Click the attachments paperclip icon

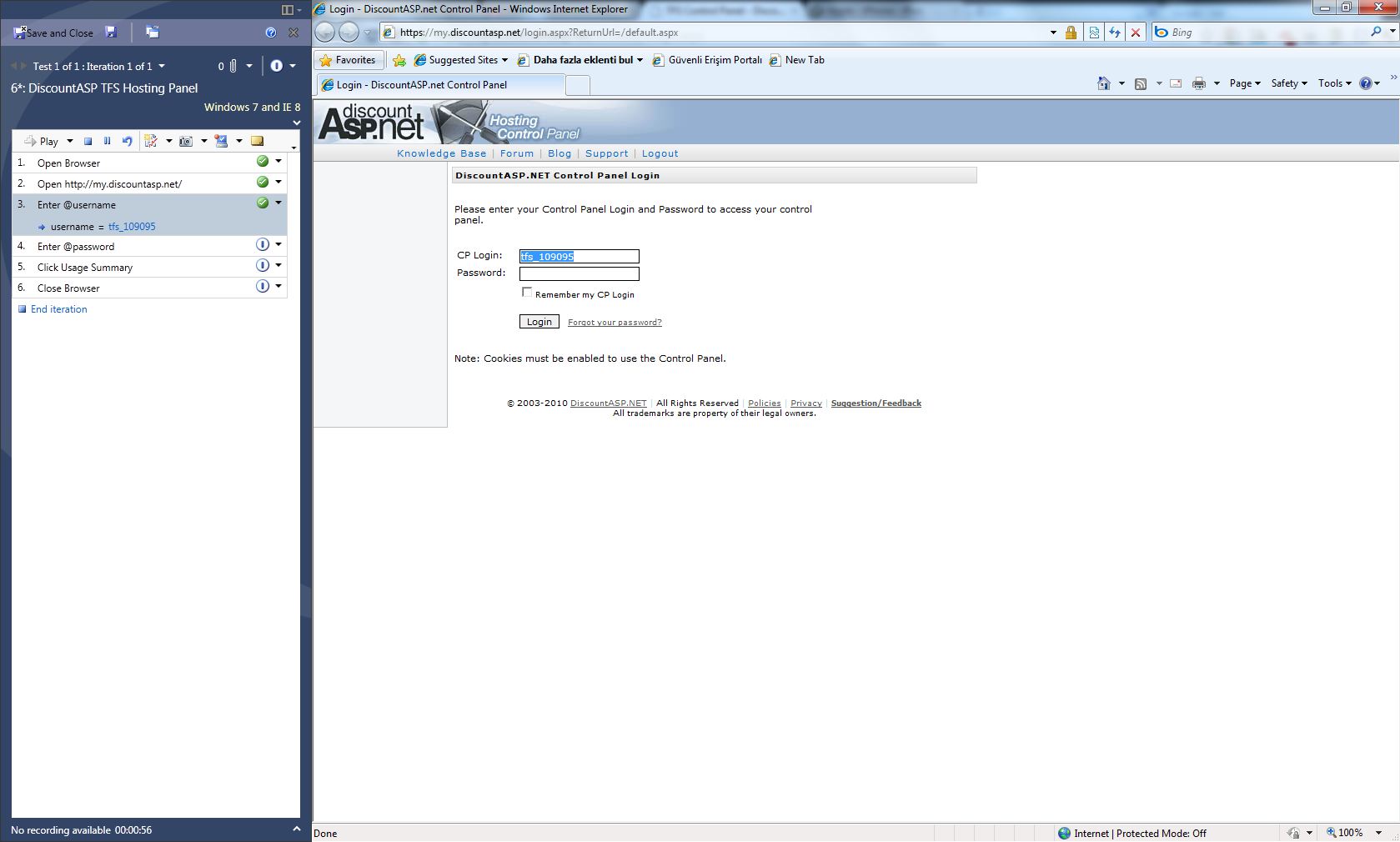[233, 66]
